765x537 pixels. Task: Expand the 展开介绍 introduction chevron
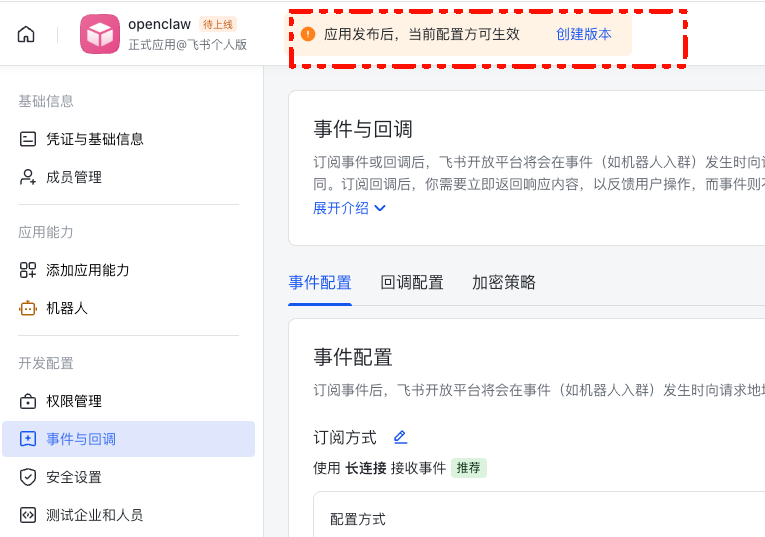tap(380, 208)
